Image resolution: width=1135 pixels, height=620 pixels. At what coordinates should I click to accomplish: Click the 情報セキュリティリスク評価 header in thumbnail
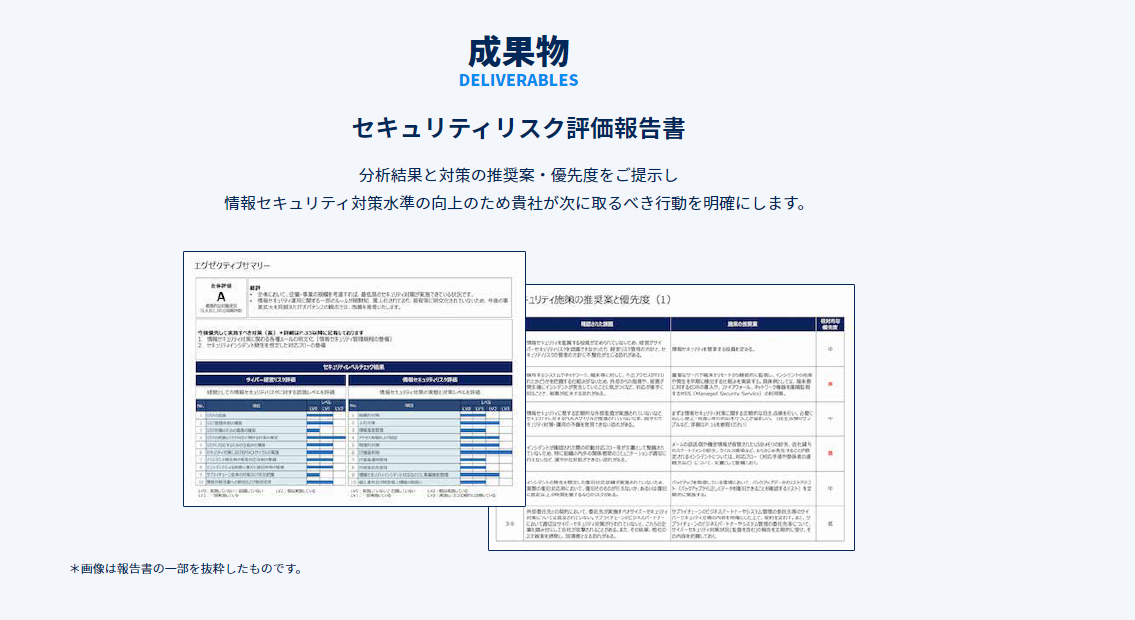point(430,380)
